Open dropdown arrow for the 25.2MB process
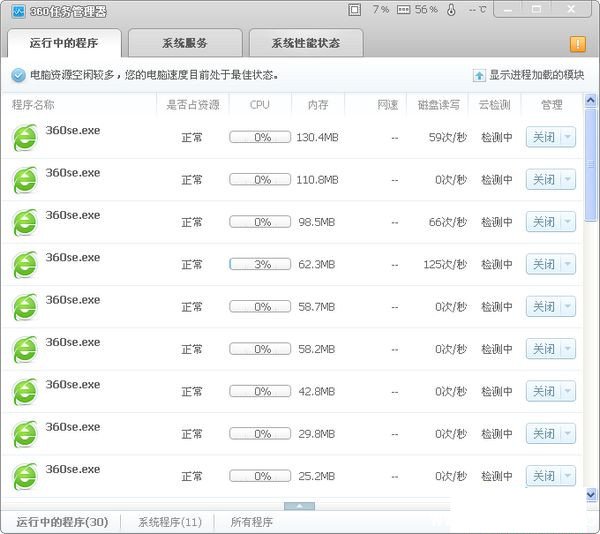 [x=567, y=476]
